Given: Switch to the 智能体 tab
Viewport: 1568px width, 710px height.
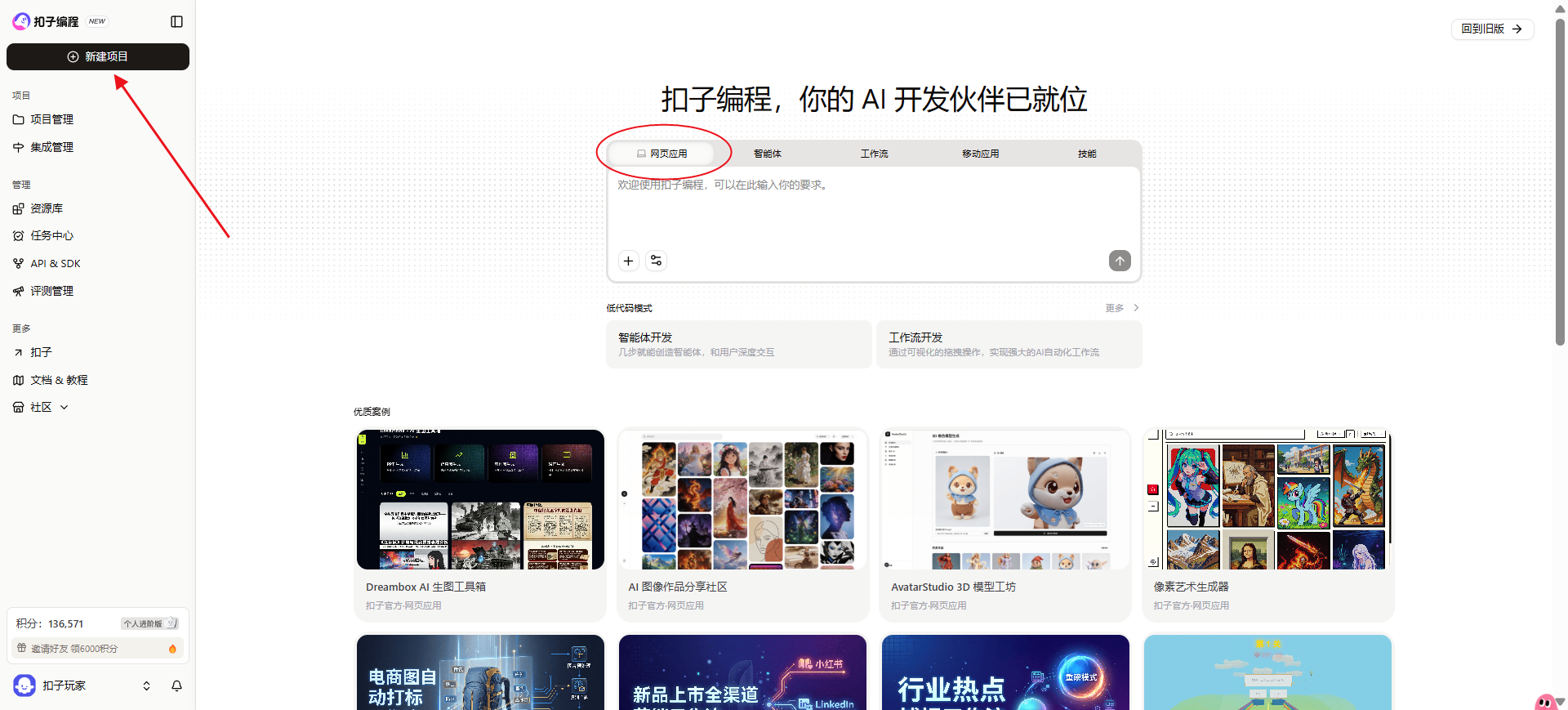Looking at the screenshot, I should pyautogui.click(x=767, y=154).
